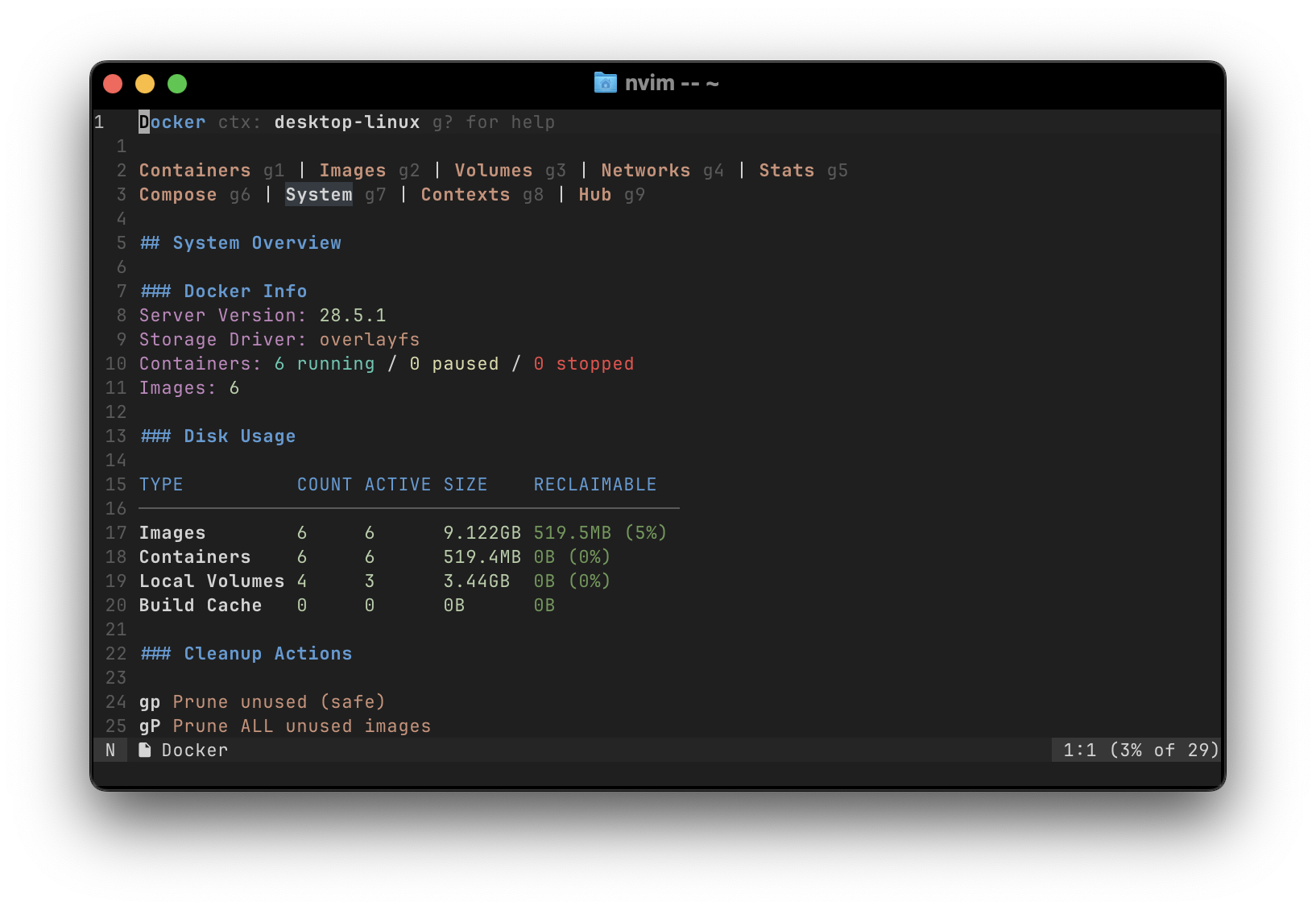
Task: Click the TYPE column header
Action: click(161, 485)
